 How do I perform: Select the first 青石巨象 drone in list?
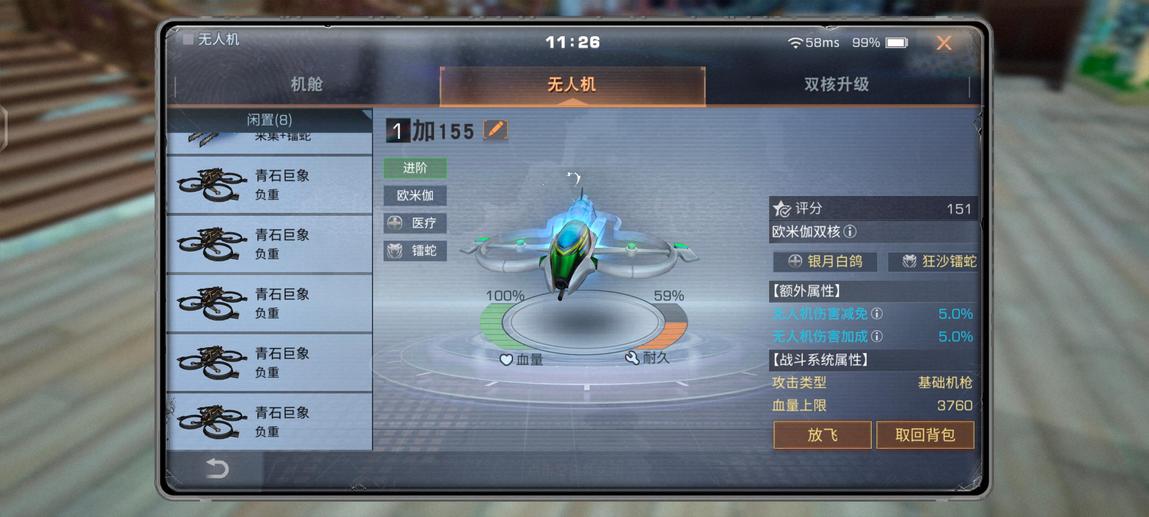(x=270, y=185)
